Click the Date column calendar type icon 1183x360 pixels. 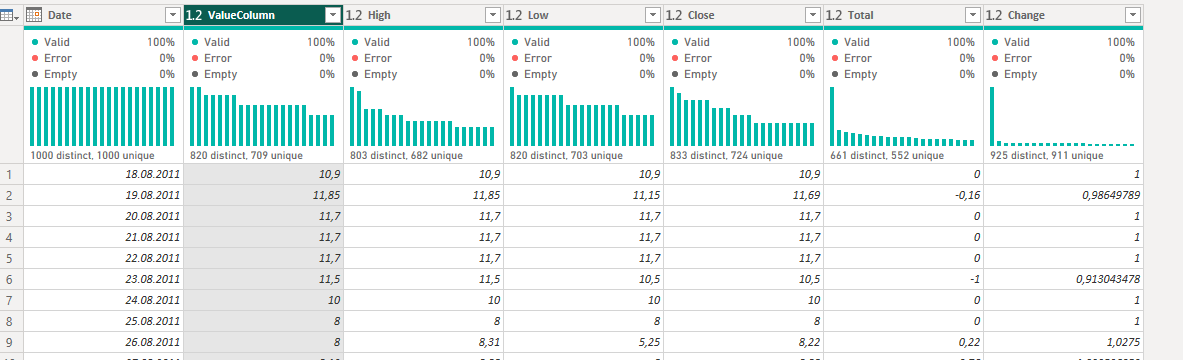pyautogui.click(x=34, y=15)
